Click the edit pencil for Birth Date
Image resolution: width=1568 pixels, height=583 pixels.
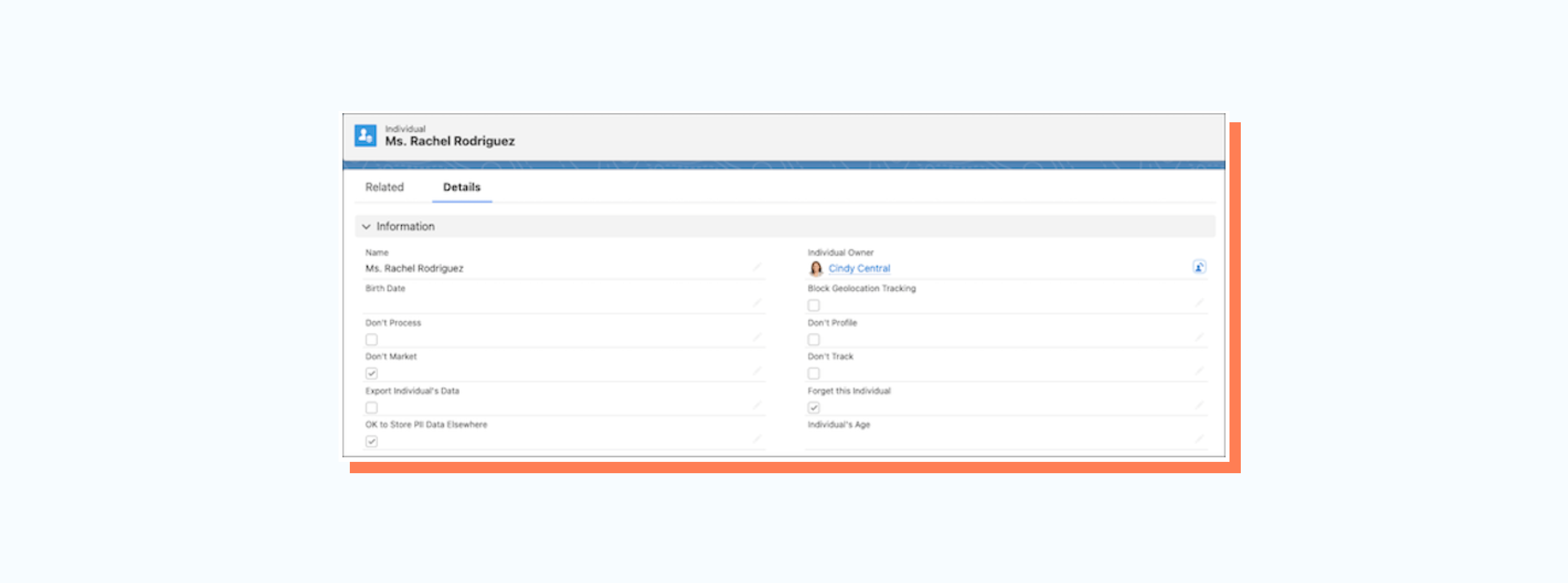757,302
